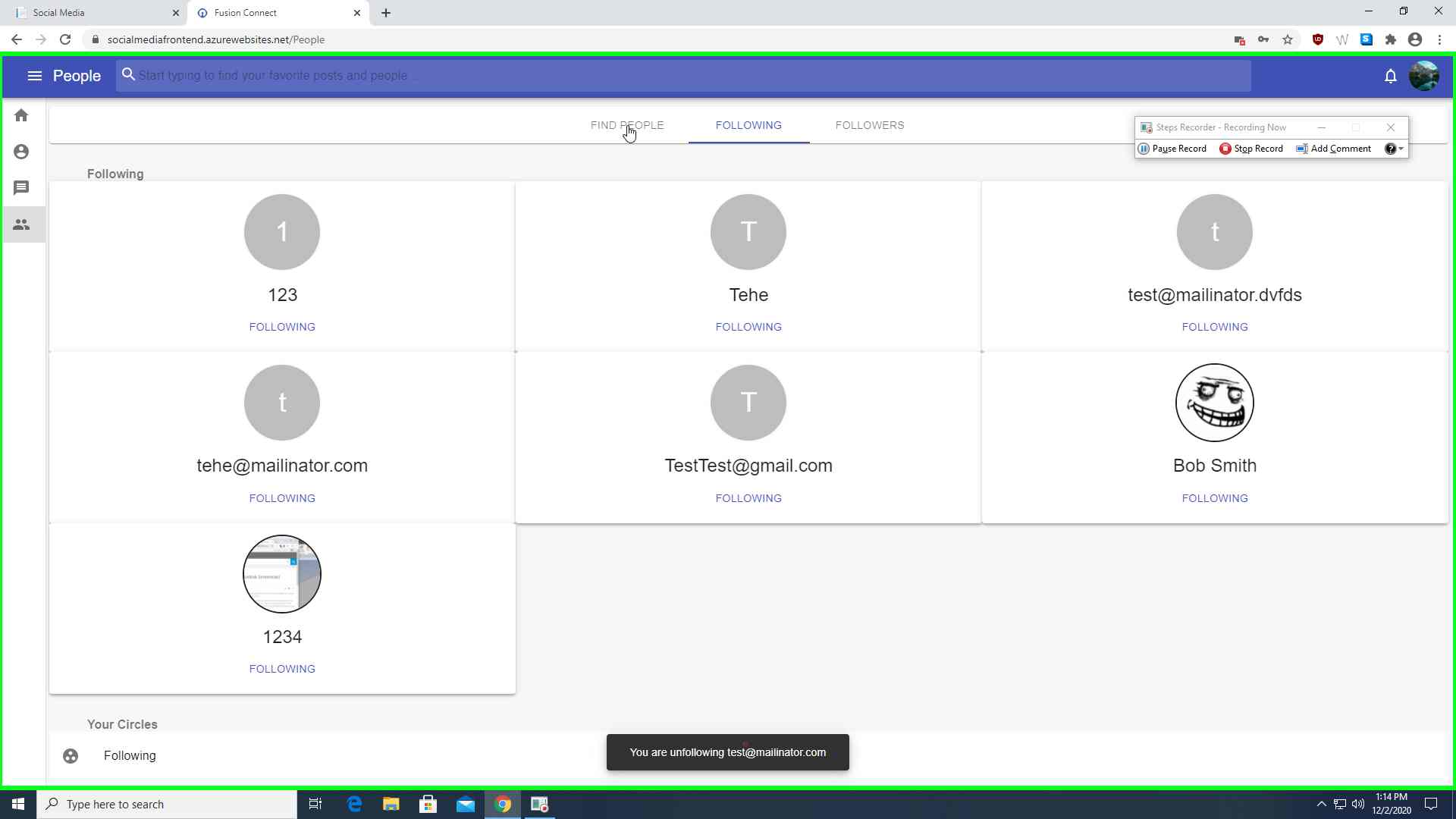Close the Social Media browser tab

pos(175,13)
